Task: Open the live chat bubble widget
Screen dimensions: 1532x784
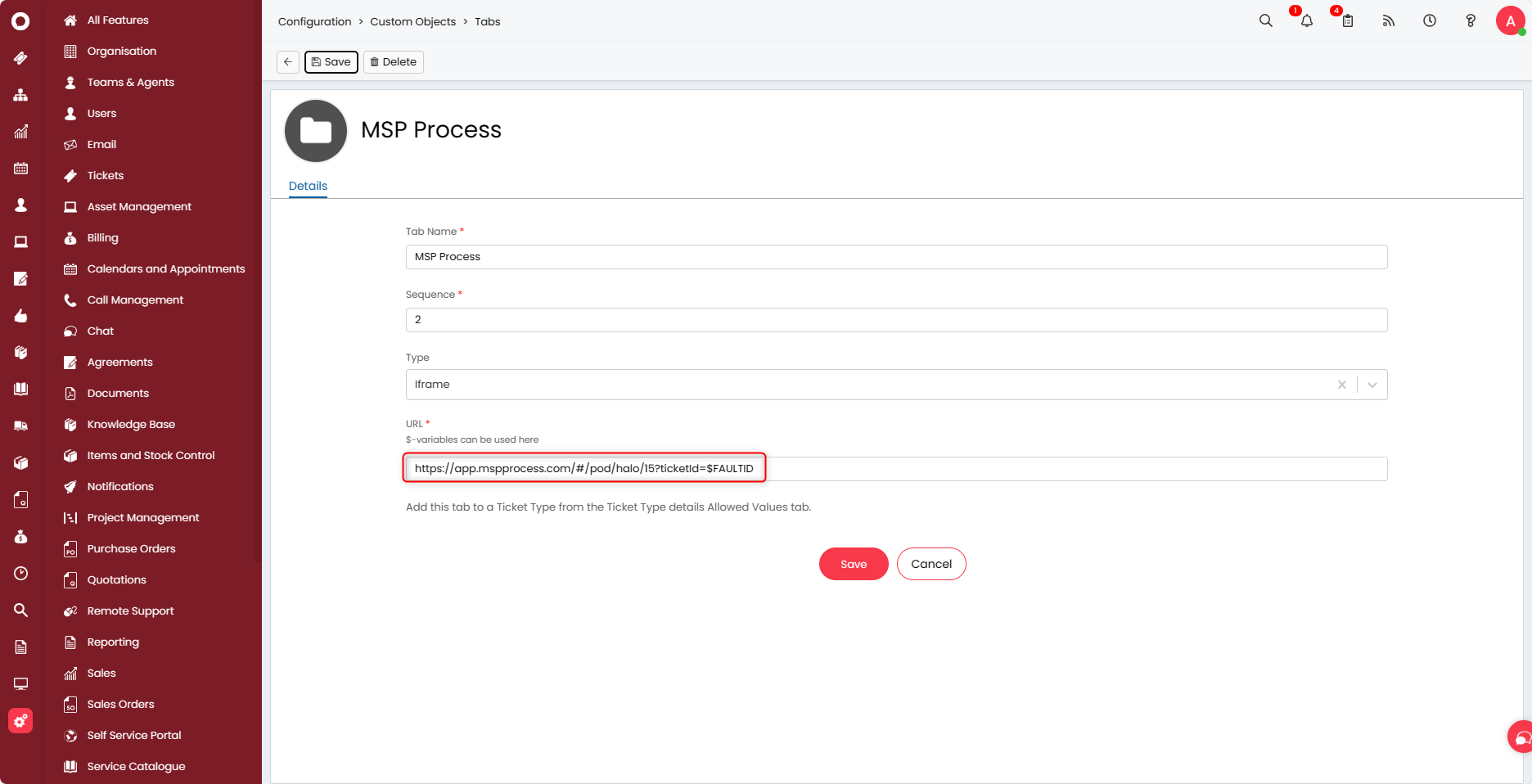Action: tap(1521, 737)
